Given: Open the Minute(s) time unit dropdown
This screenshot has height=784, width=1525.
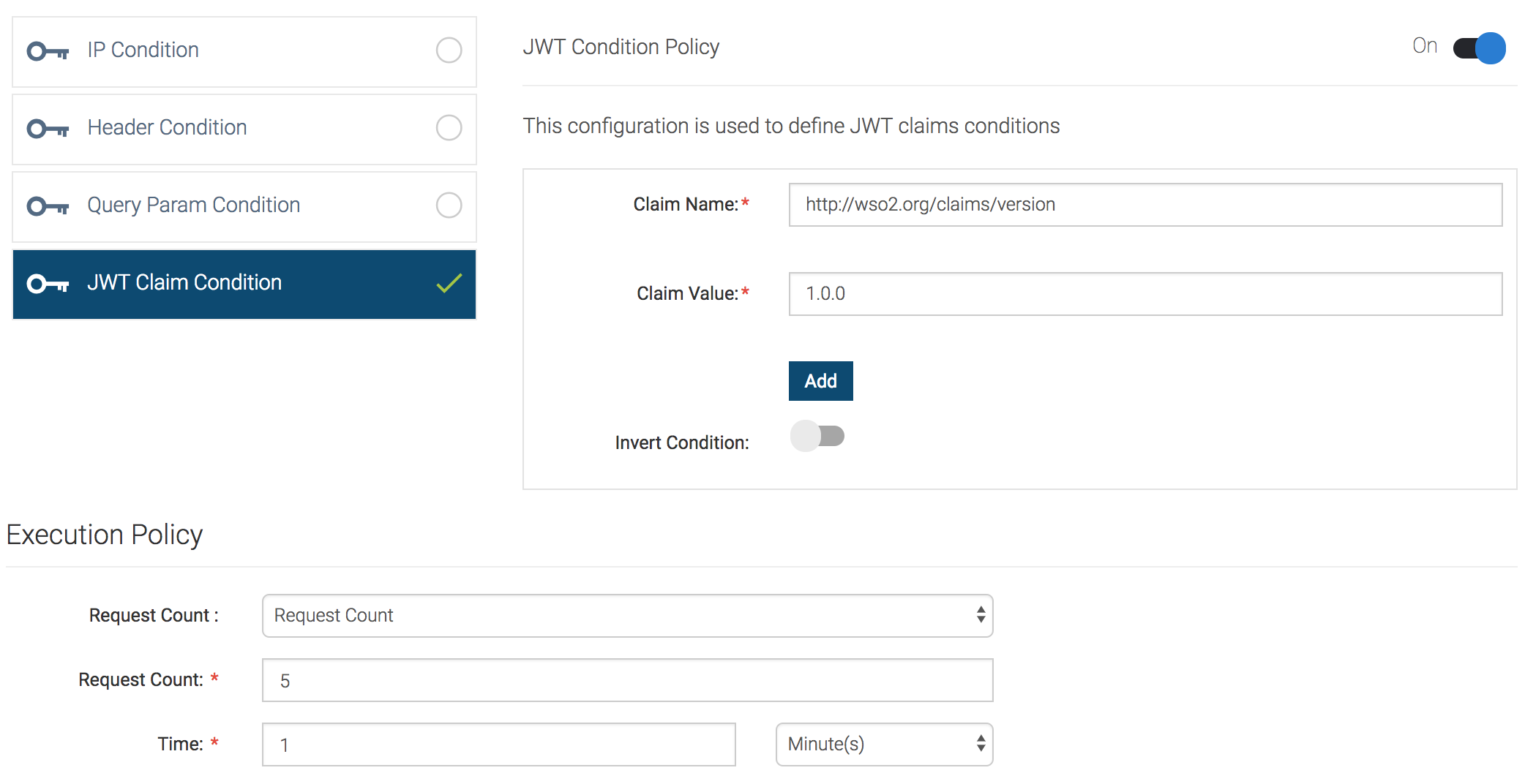Looking at the screenshot, I should (x=883, y=744).
